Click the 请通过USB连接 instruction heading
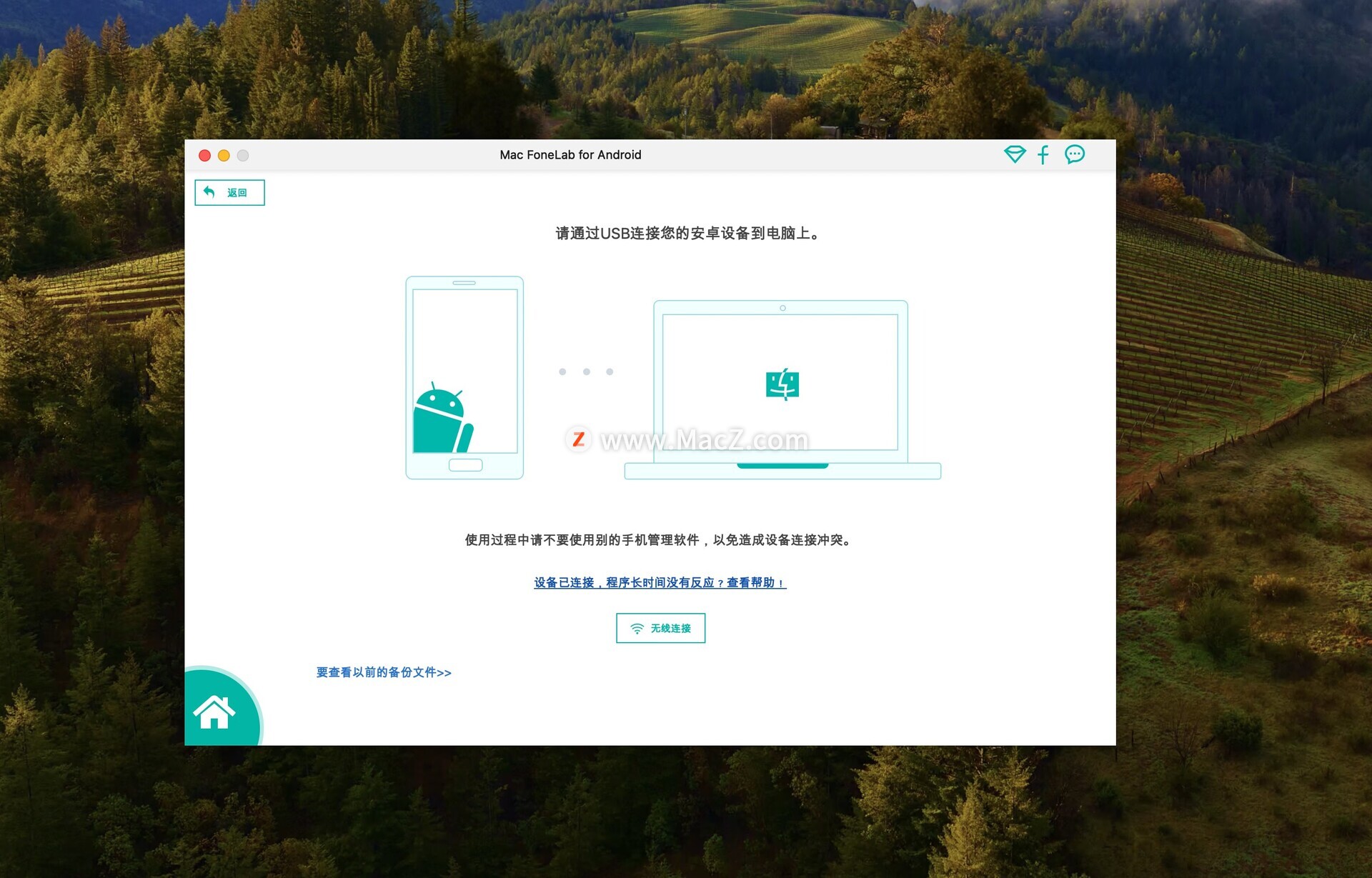Viewport: 1372px width, 878px height. [x=688, y=234]
